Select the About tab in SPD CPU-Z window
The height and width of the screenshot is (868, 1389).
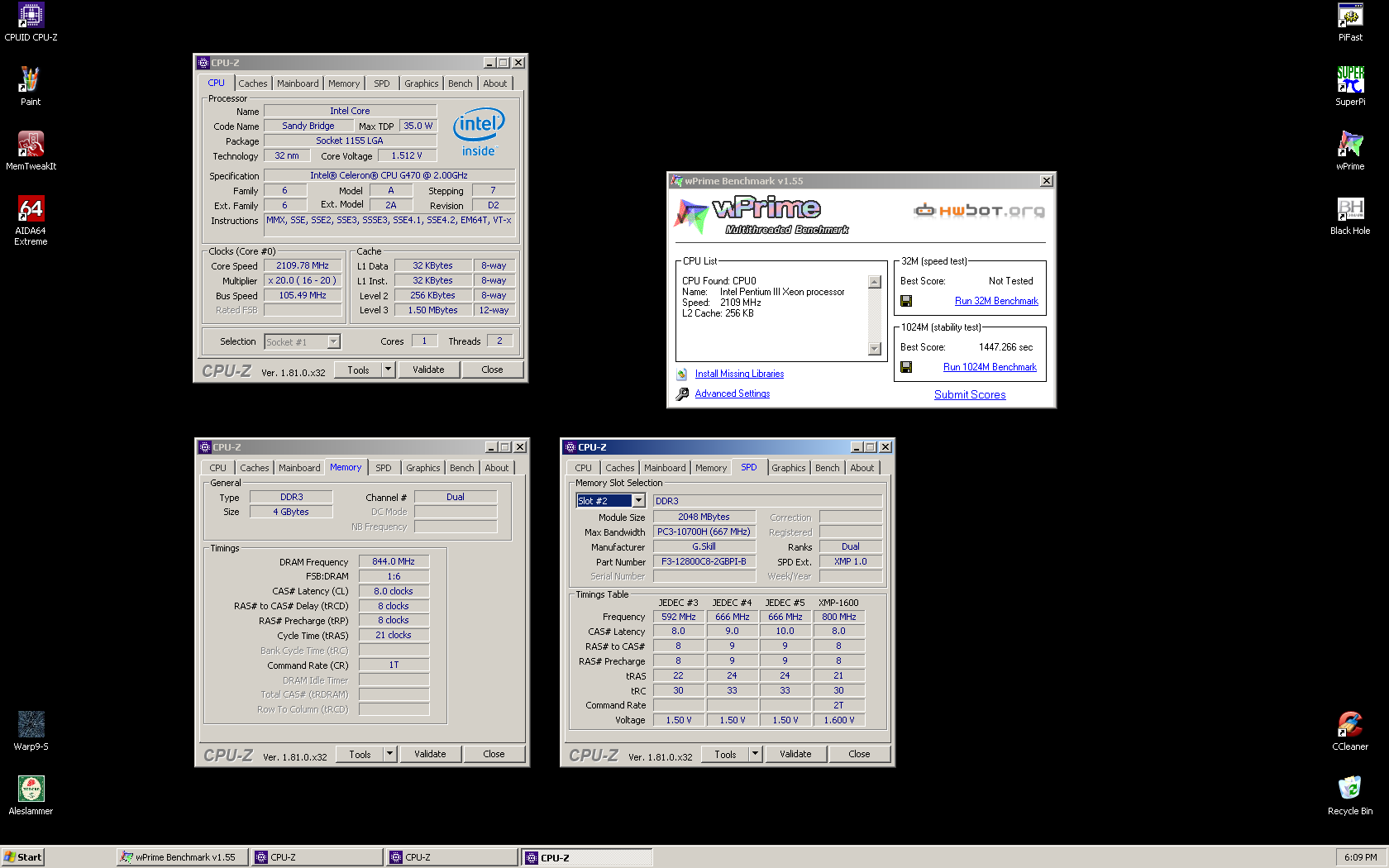tap(862, 468)
